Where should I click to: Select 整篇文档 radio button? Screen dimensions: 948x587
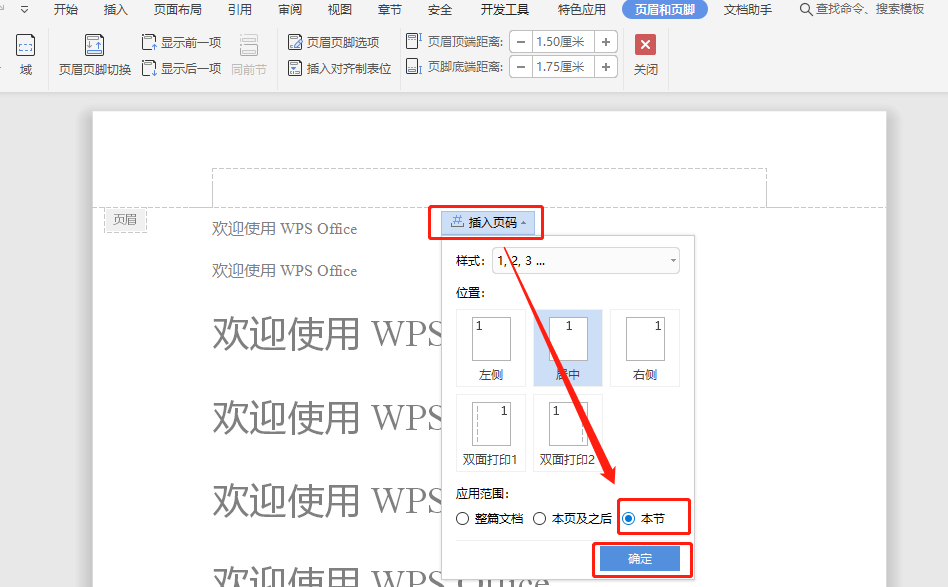tap(463, 519)
